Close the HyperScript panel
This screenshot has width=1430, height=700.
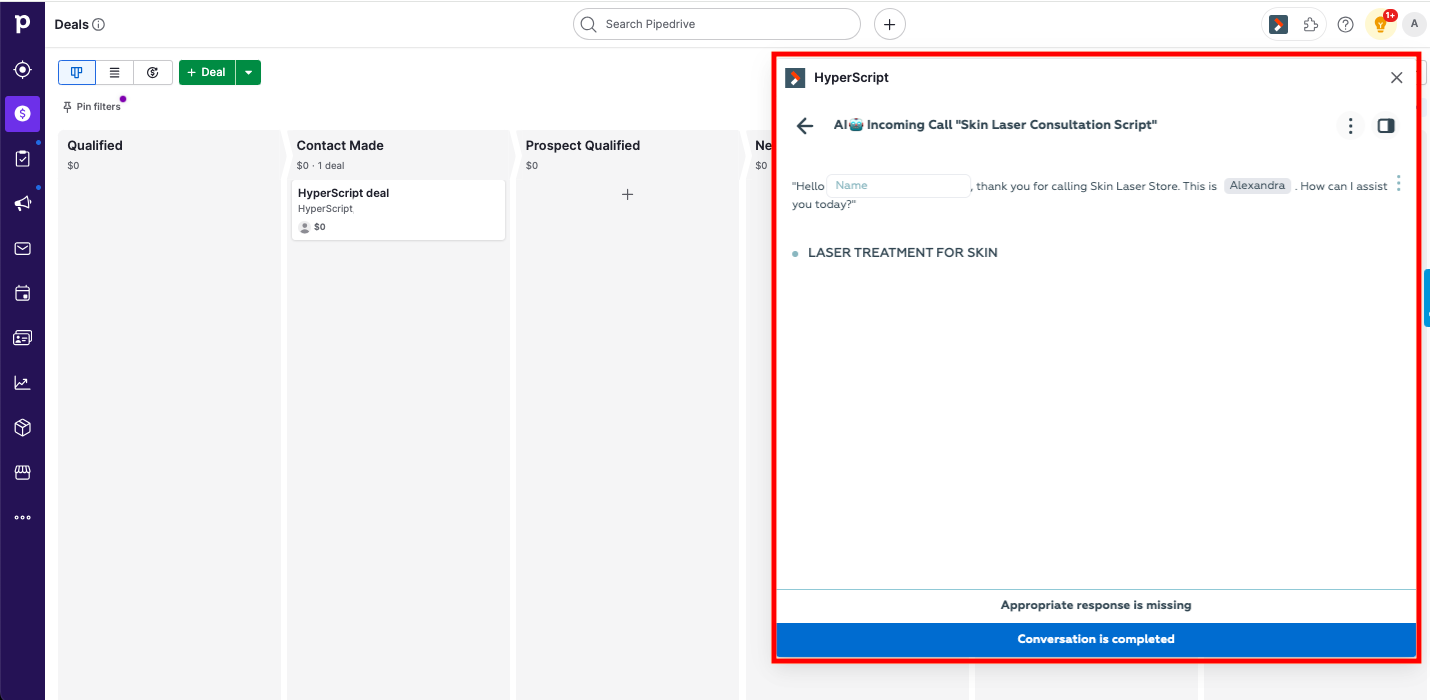[x=1396, y=78]
